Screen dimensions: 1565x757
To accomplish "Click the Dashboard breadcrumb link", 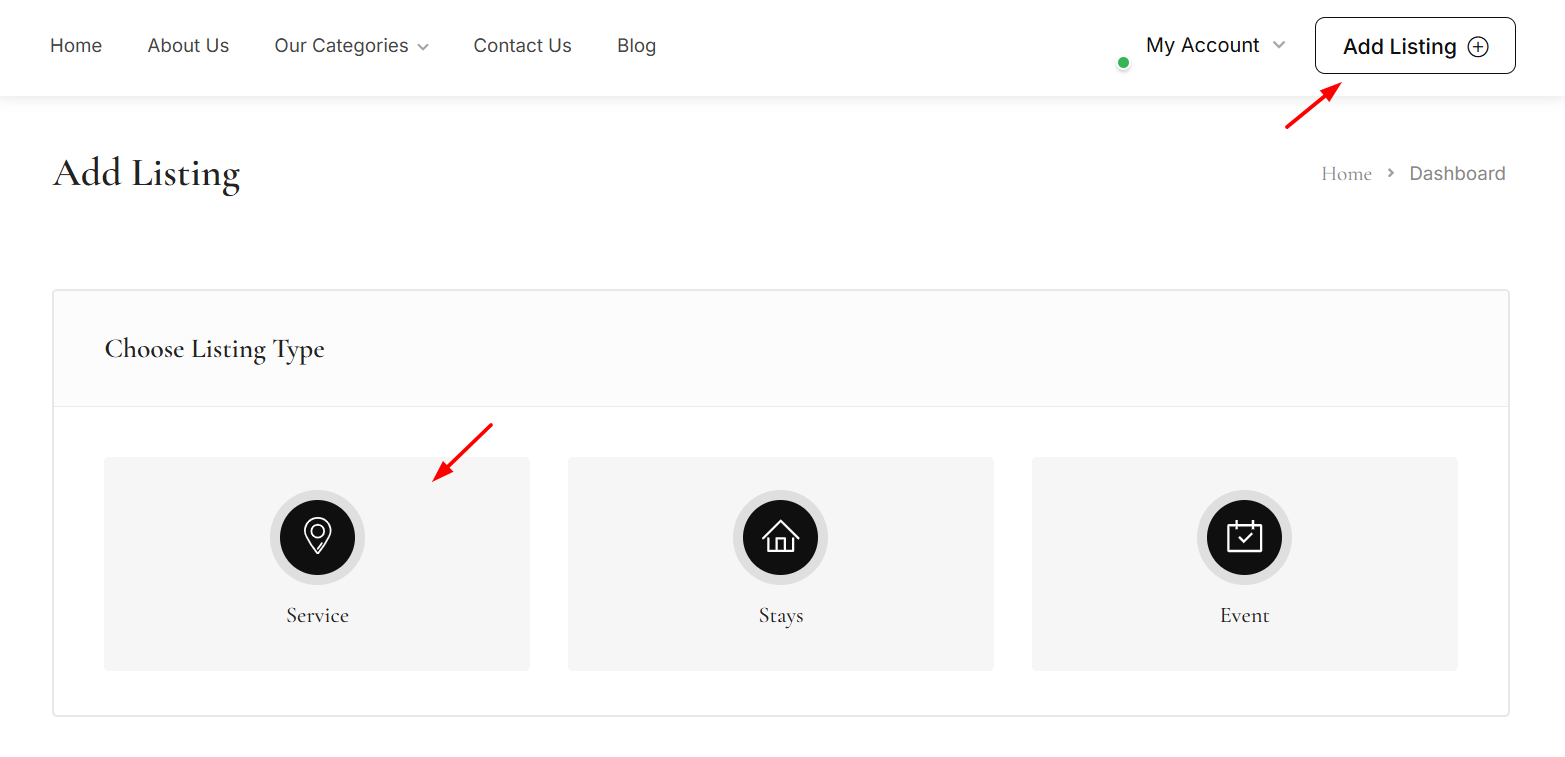I will coord(1457,174).
